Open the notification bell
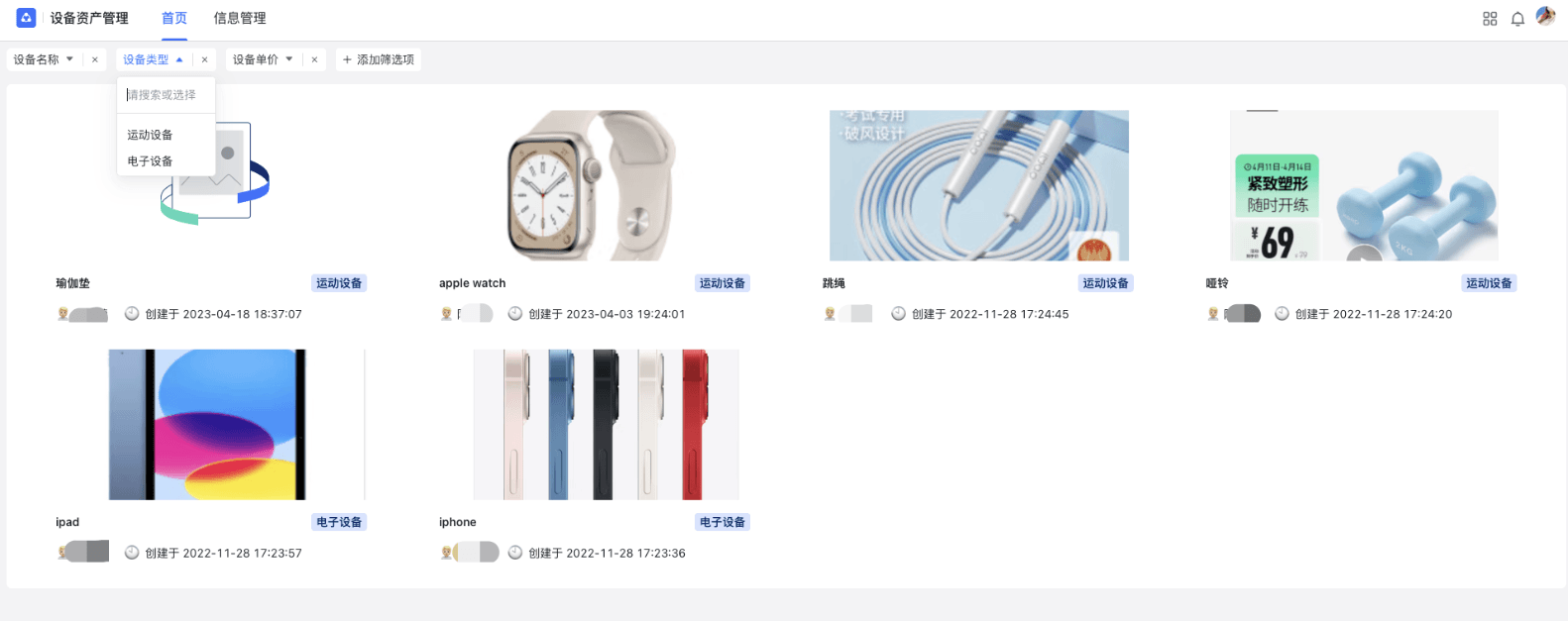 tap(1517, 19)
